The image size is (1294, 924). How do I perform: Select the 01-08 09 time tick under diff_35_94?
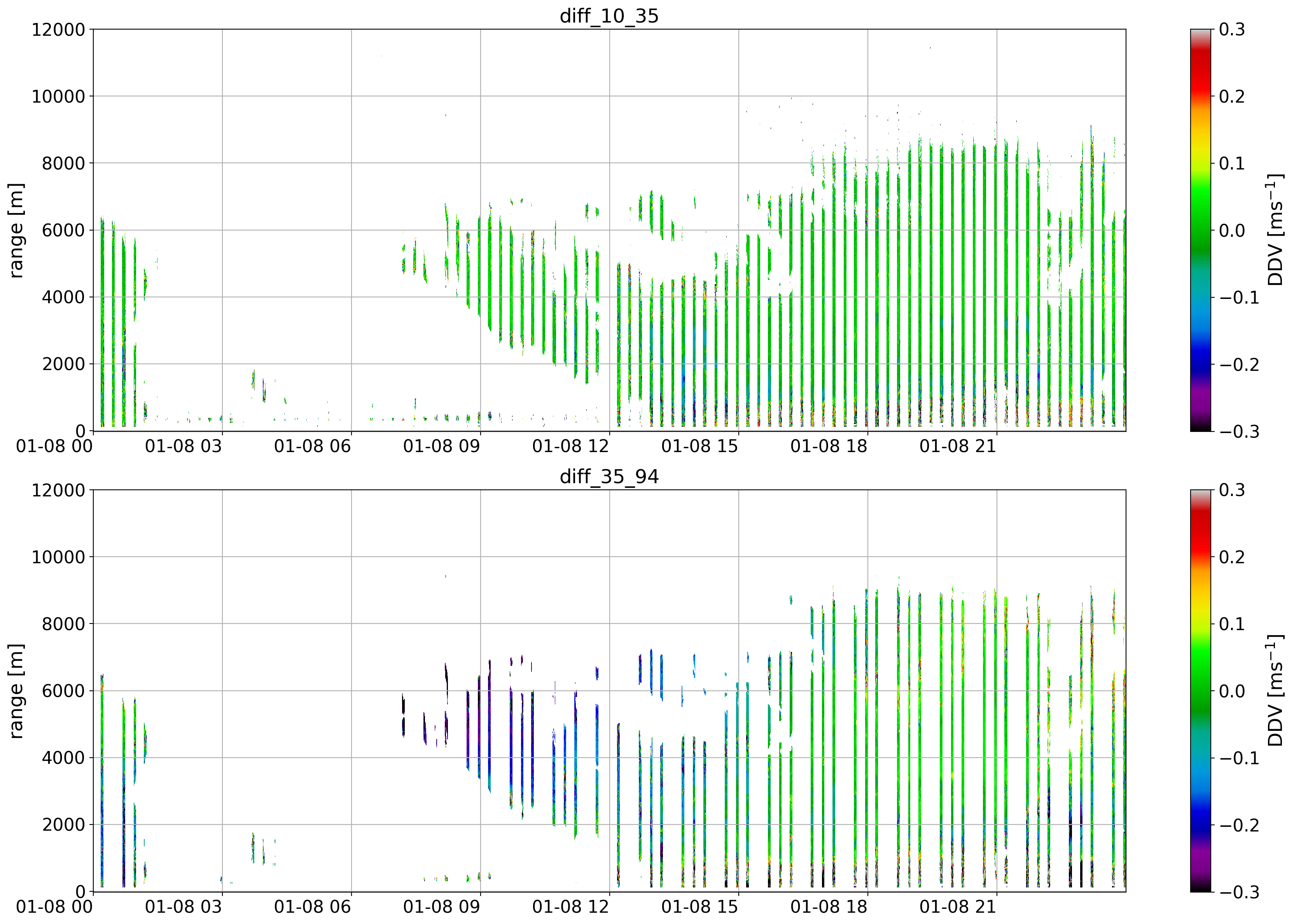click(442, 907)
